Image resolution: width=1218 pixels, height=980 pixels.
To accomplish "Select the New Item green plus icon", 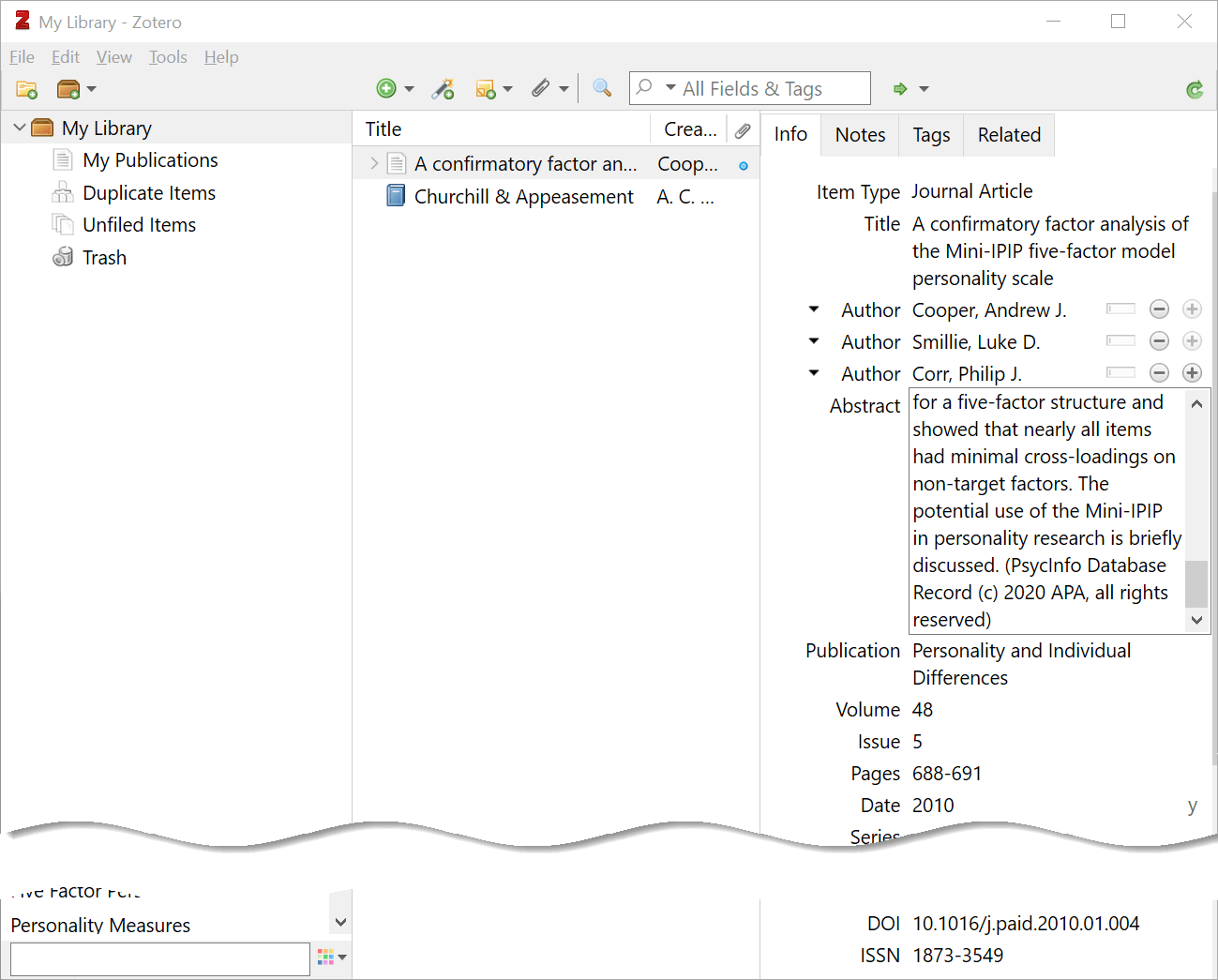I will click(387, 88).
